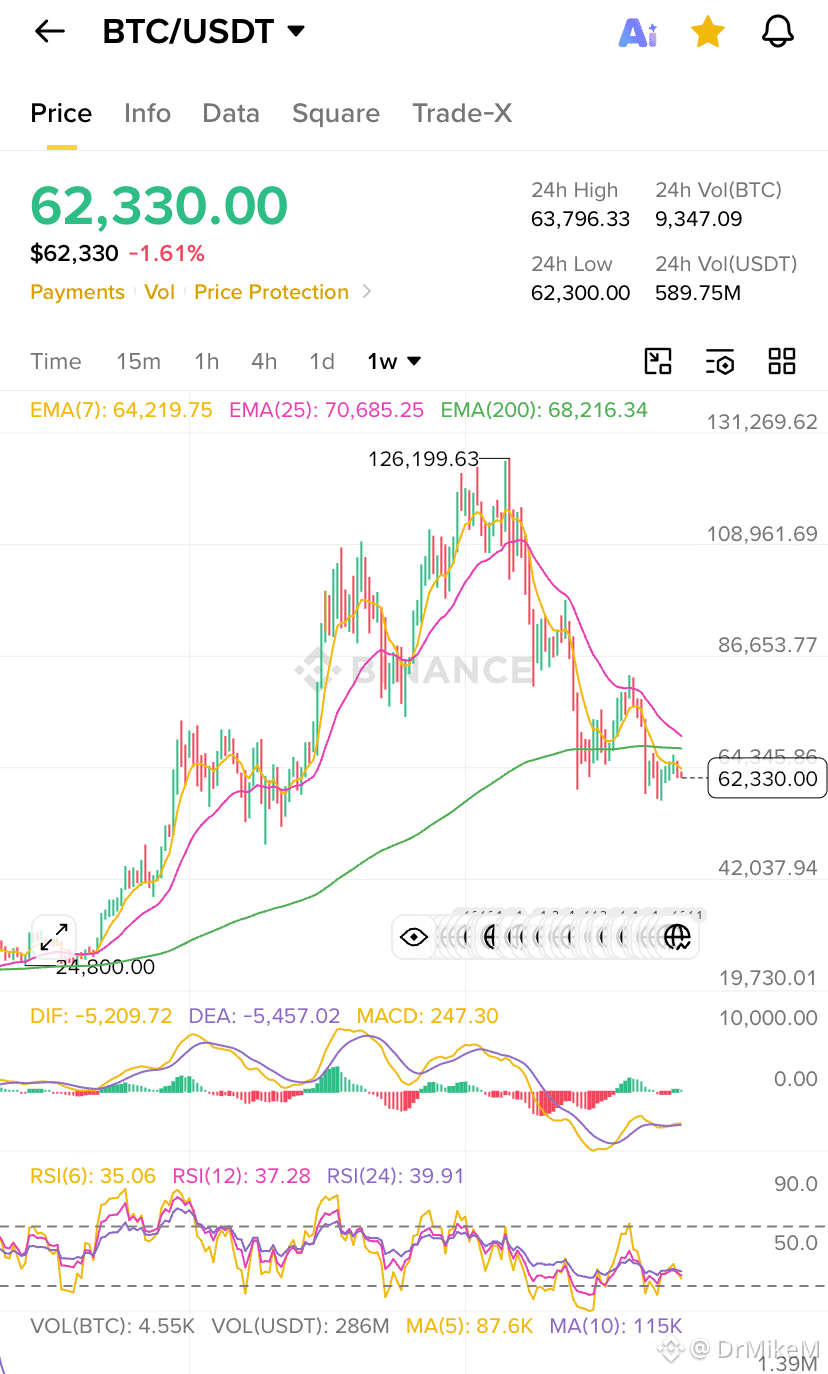Screen dimensions: 828x1374
Task: Click the EMA(200) indicator label
Action: coord(544,410)
